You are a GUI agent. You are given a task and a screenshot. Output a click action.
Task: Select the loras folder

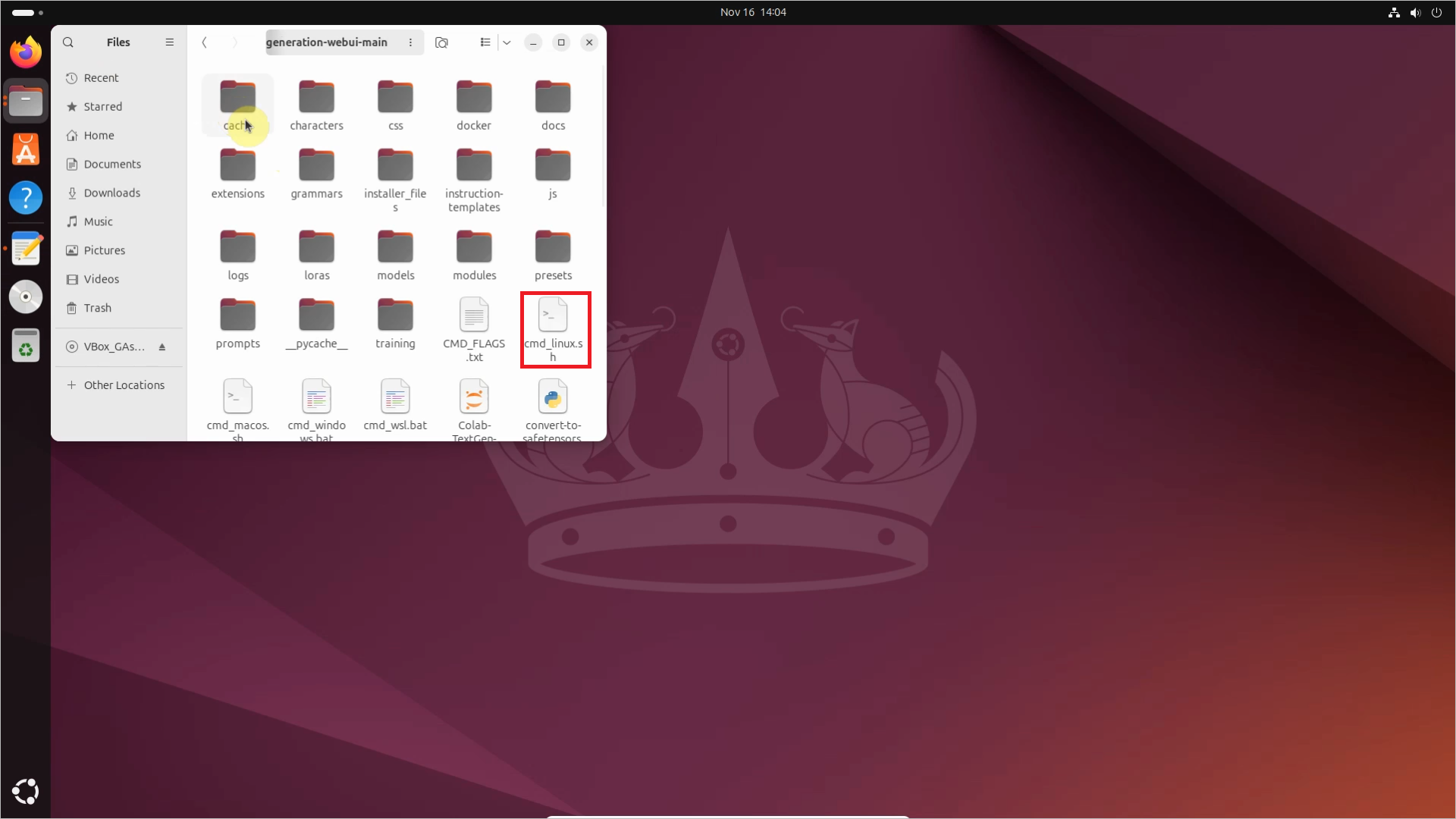point(317,256)
